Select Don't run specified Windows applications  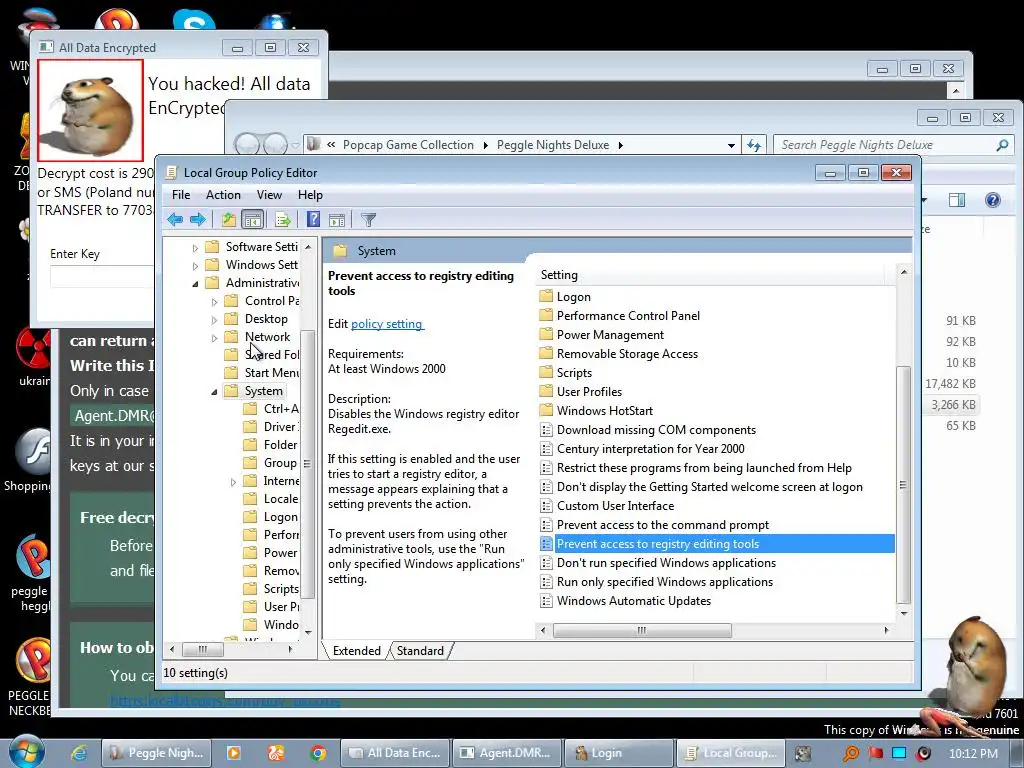(658, 563)
